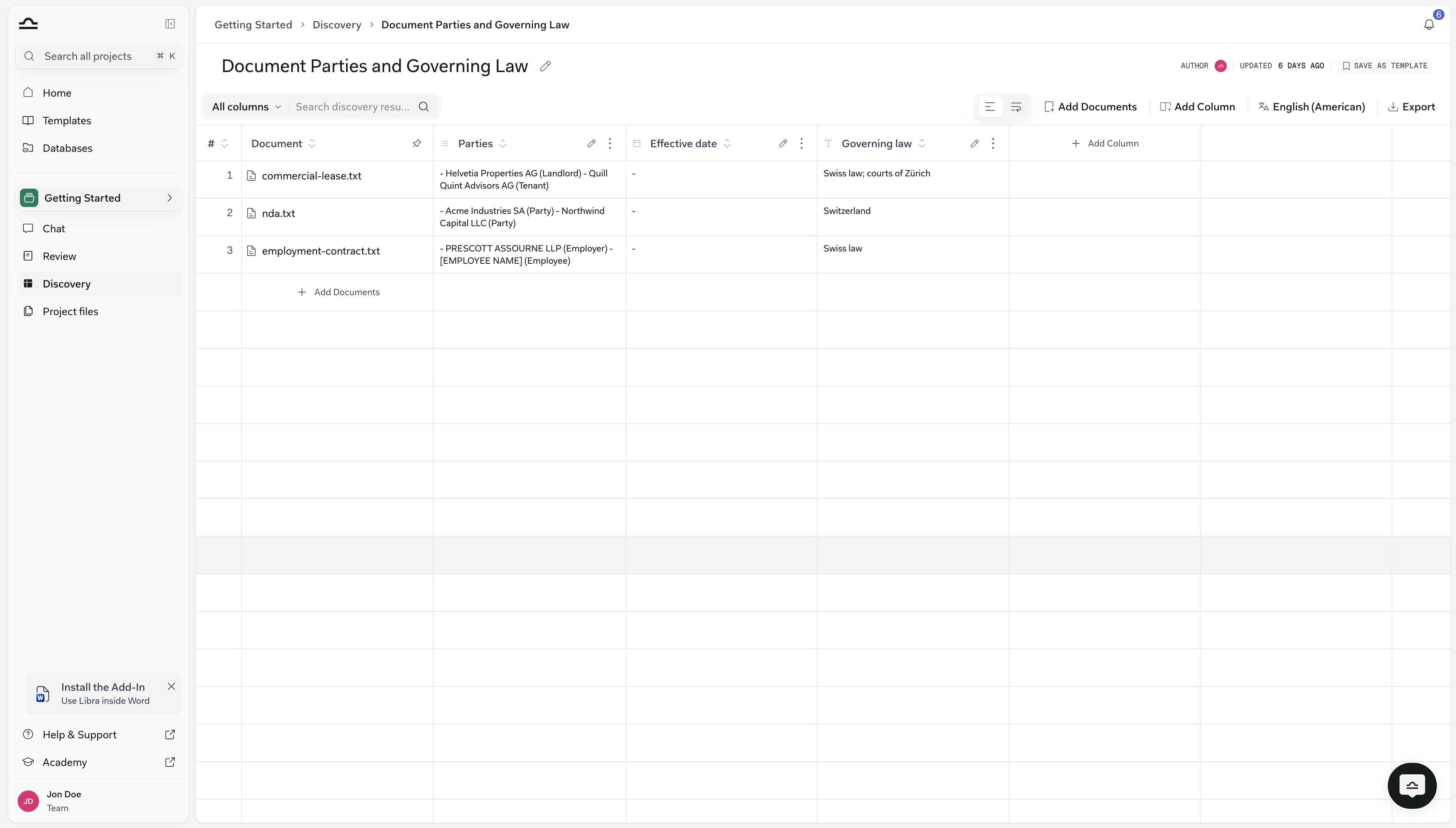
Task: Switch to compact text row view
Action: (990, 107)
